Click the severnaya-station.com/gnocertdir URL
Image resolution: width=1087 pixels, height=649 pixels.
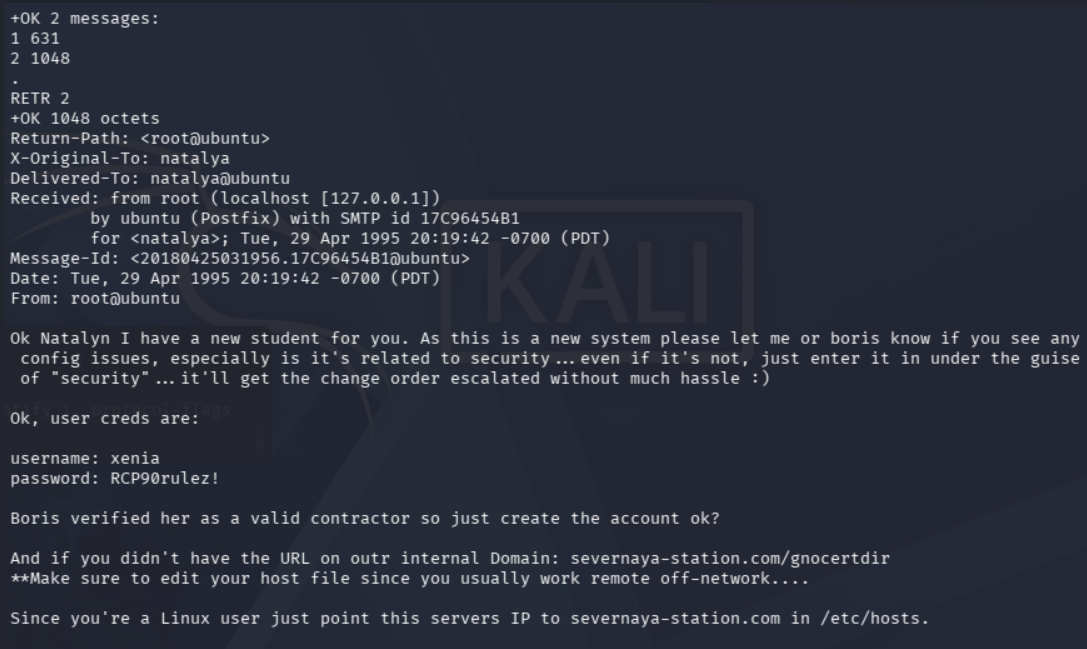[730, 558]
